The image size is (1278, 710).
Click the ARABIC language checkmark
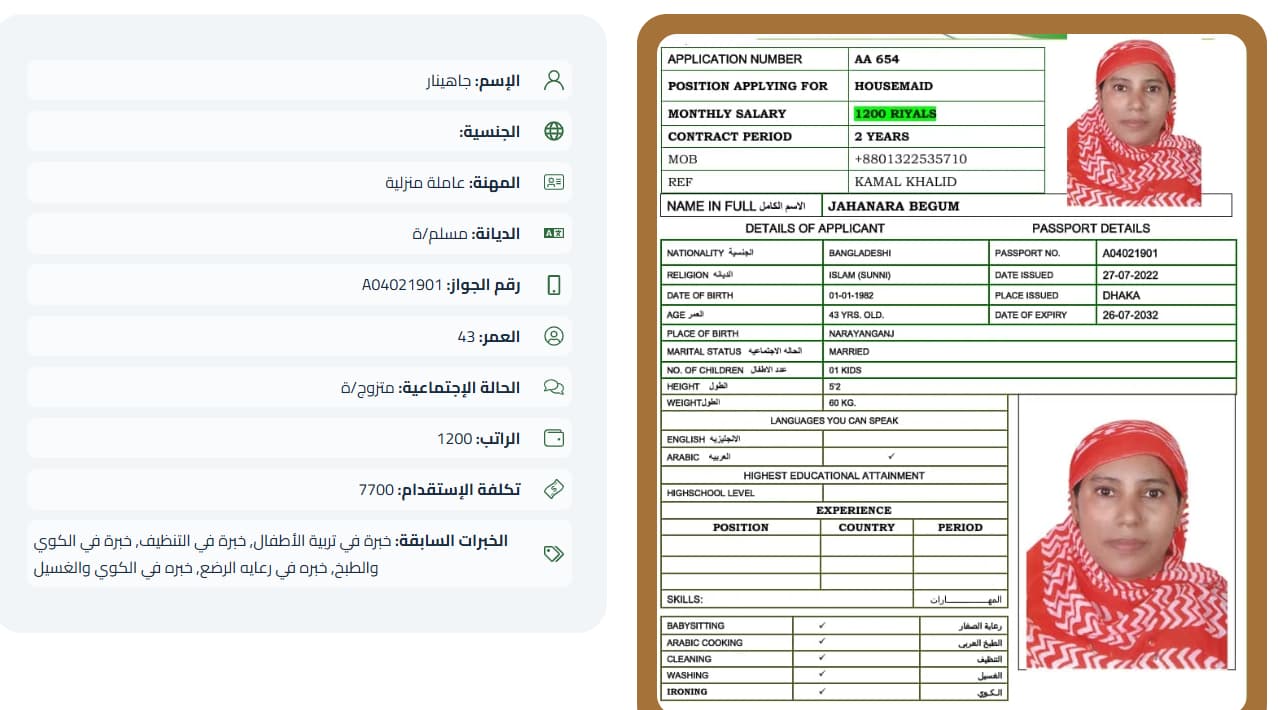891,456
